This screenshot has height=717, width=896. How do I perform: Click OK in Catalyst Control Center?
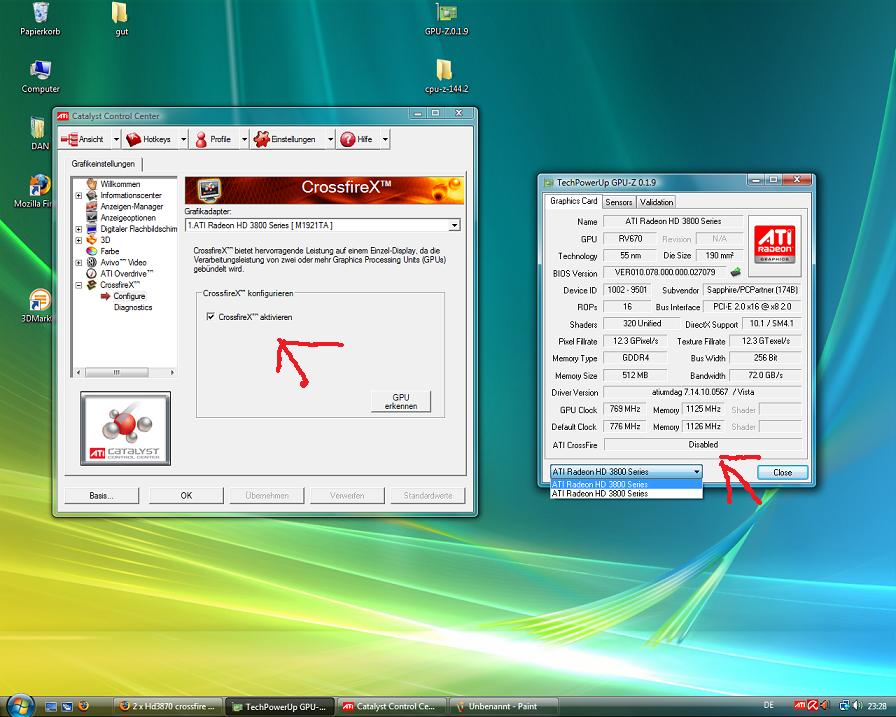(x=186, y=495)
